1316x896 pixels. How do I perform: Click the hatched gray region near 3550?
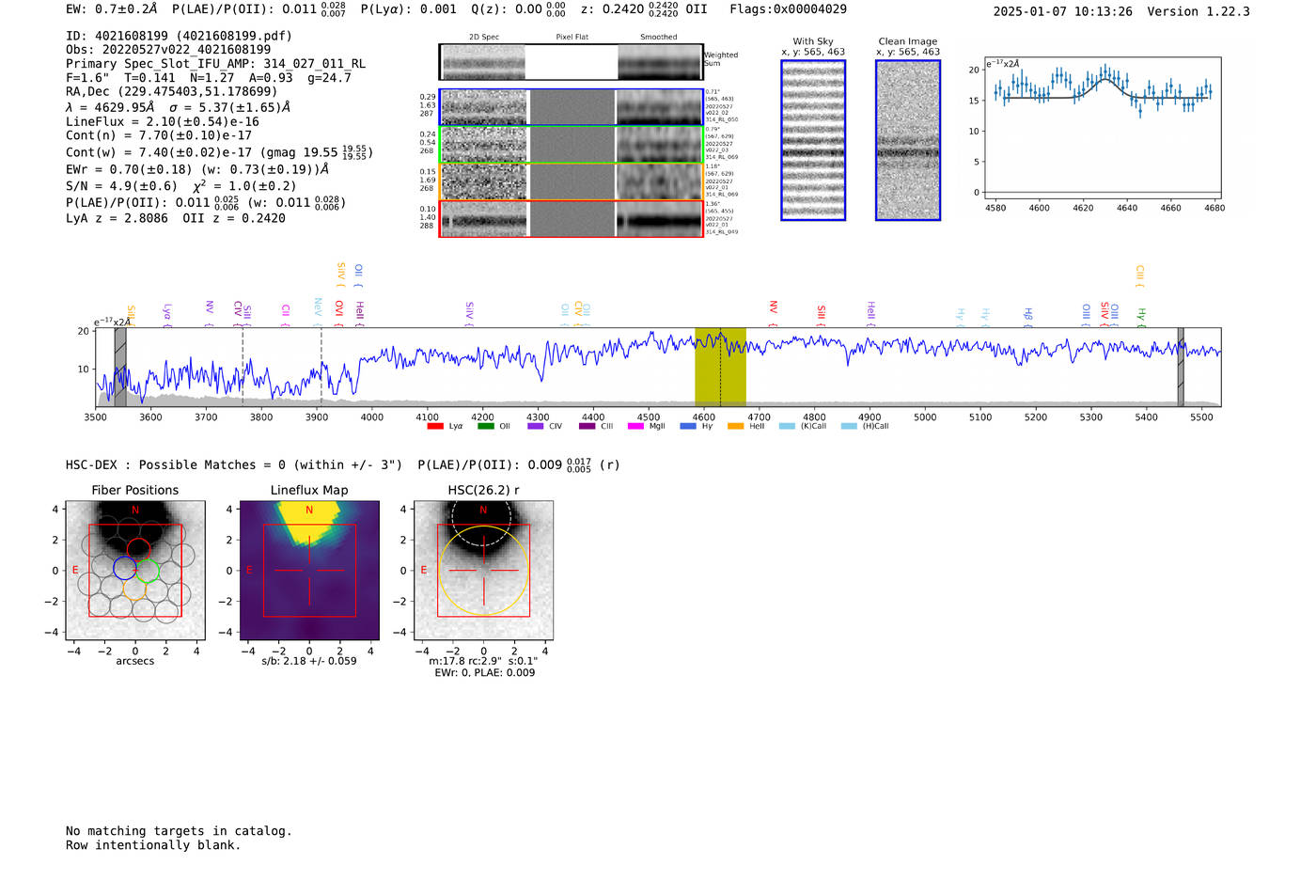click(120, 367)
